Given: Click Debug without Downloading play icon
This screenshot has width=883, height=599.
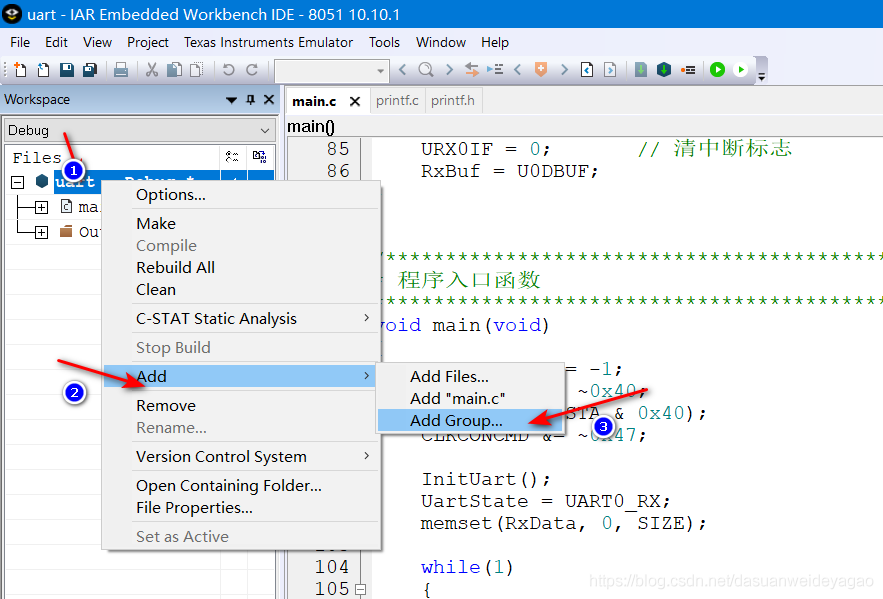Looking at the screenshot, I should click(x=741, y=70).
